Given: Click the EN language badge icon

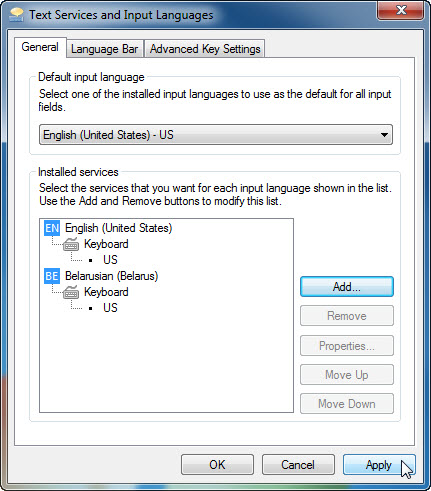Looking at the screenshot, I should pyautogui.click(x=52, y=228).
